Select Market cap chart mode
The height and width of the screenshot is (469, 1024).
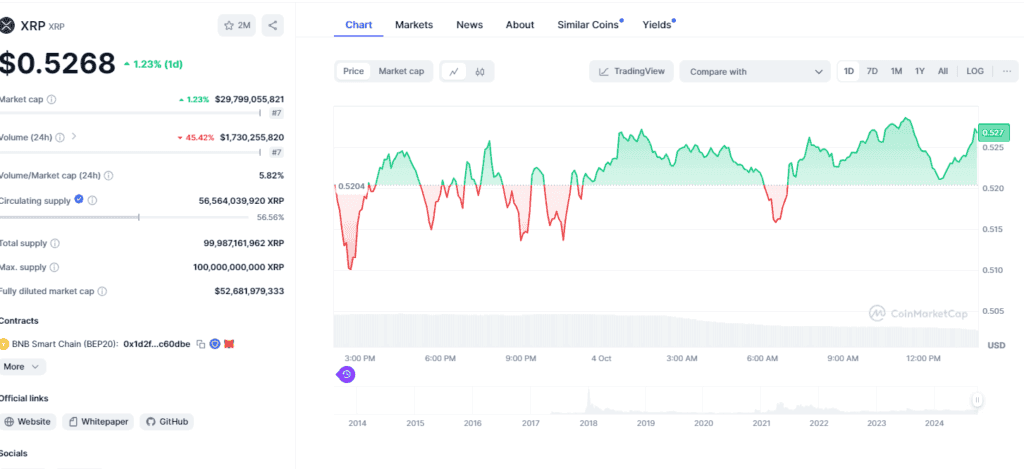(x=402, y=71)
